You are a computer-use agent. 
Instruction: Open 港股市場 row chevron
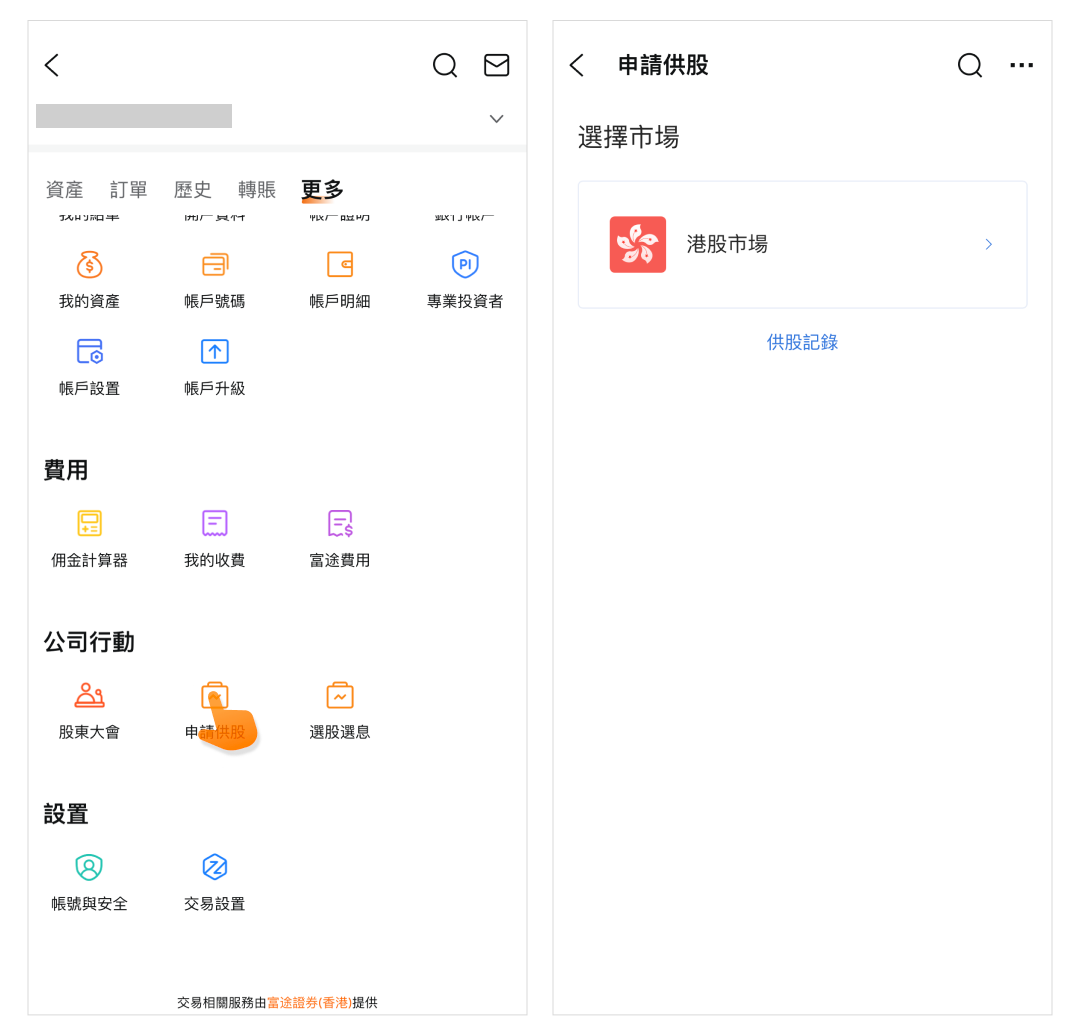[x=988, y=244]
